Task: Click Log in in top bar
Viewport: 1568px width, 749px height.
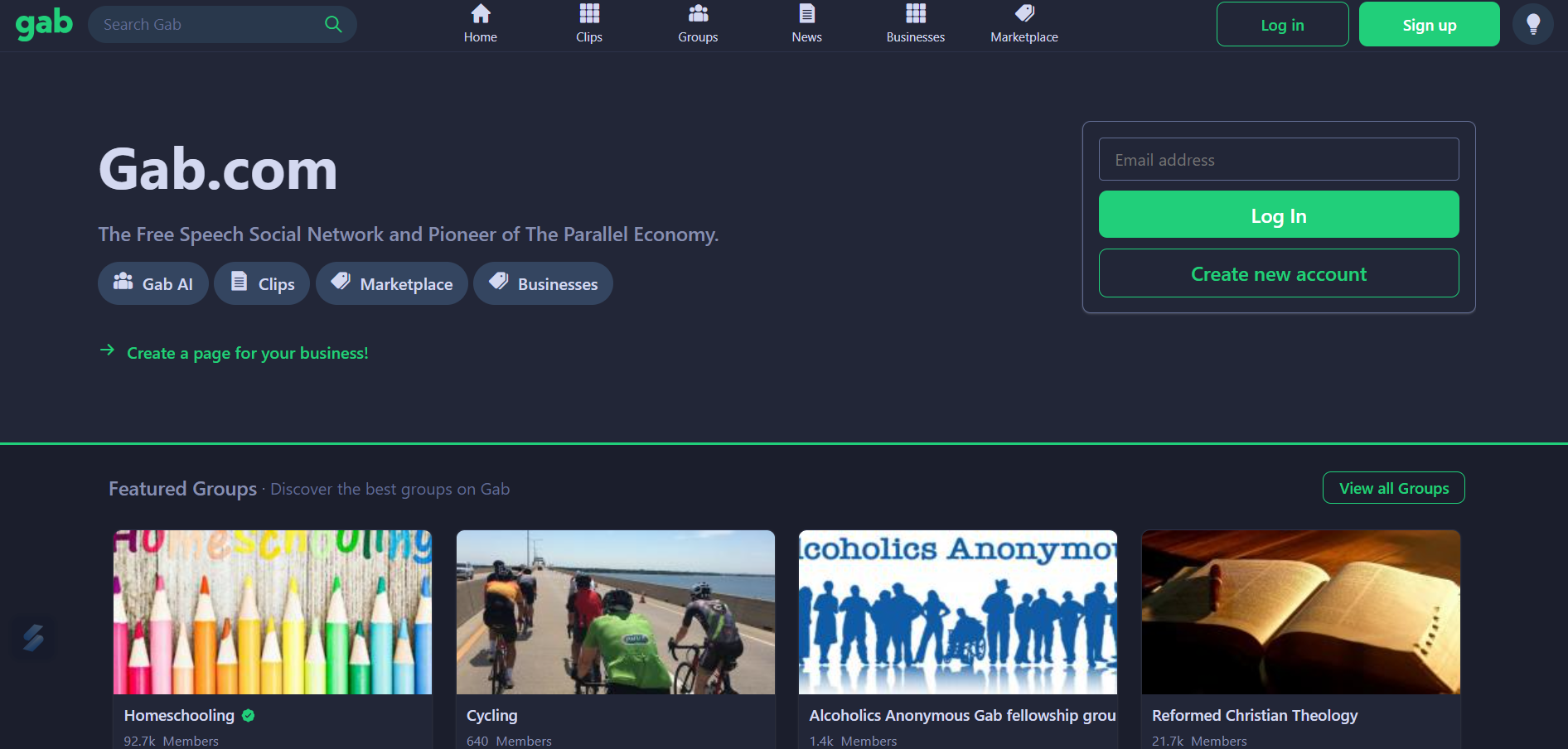Action: coord(1282,24)
